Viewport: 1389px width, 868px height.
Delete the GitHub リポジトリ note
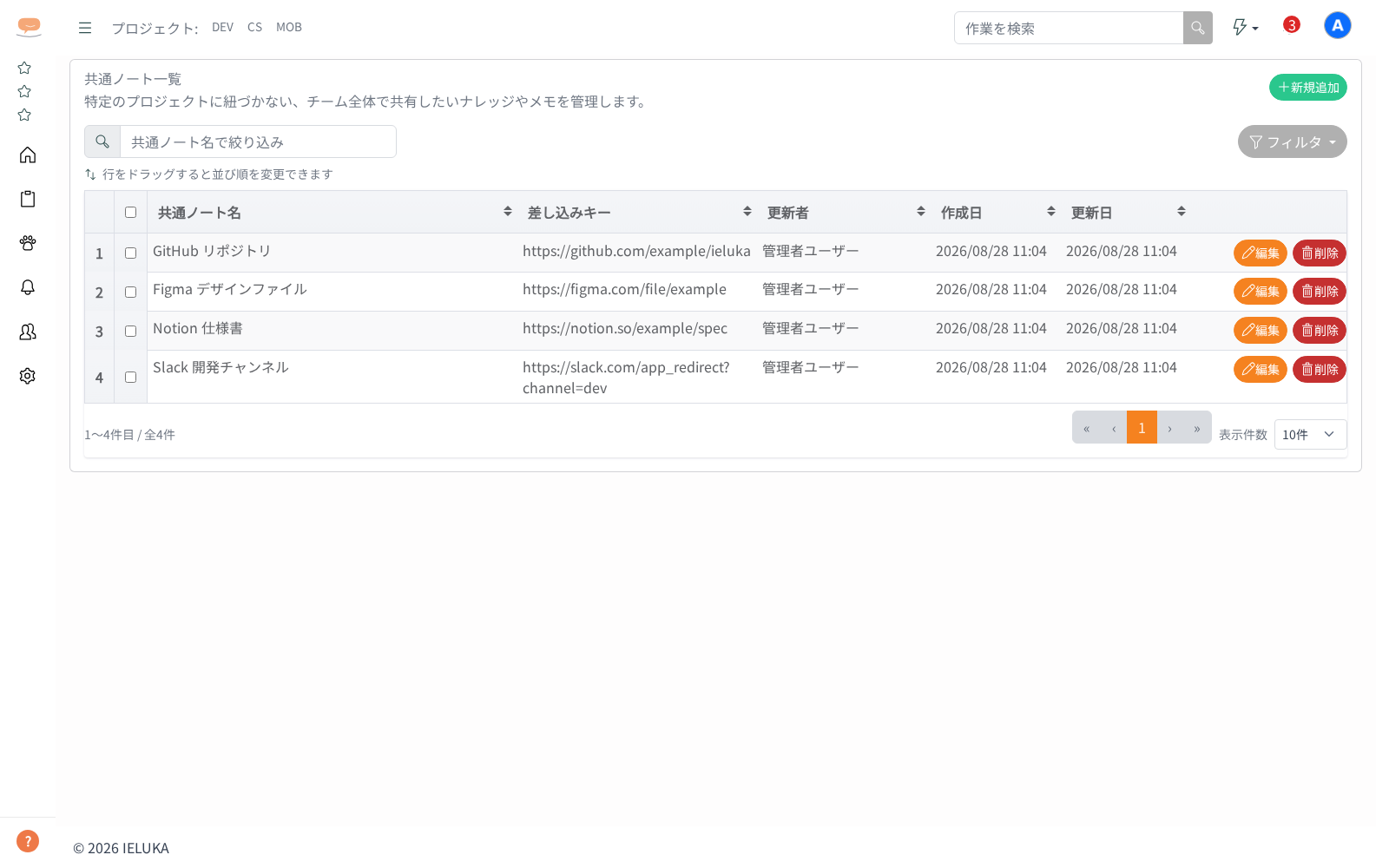click(x=1319, y=253)
